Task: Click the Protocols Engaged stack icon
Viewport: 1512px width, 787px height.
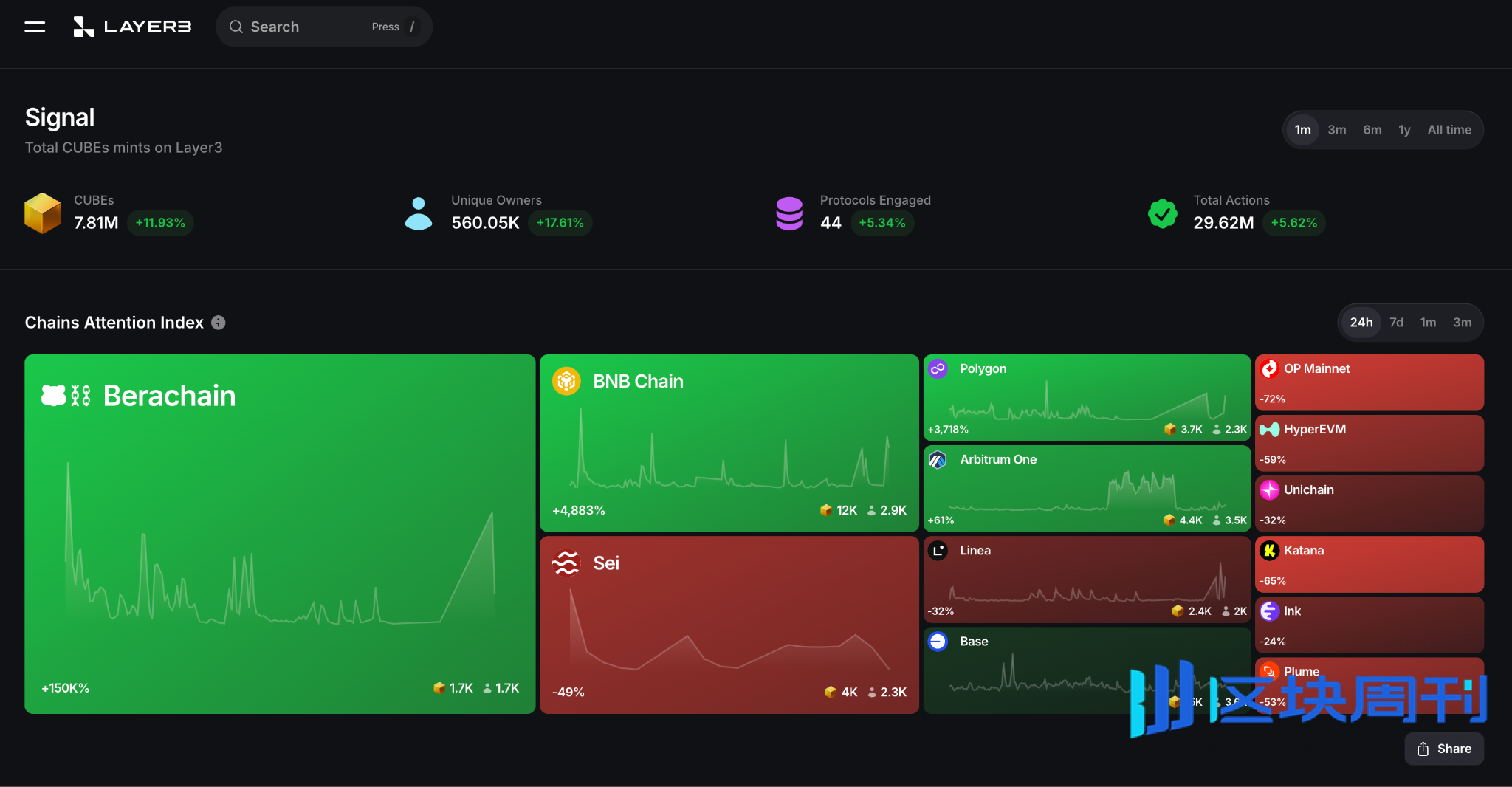Action: coord(789,213)
